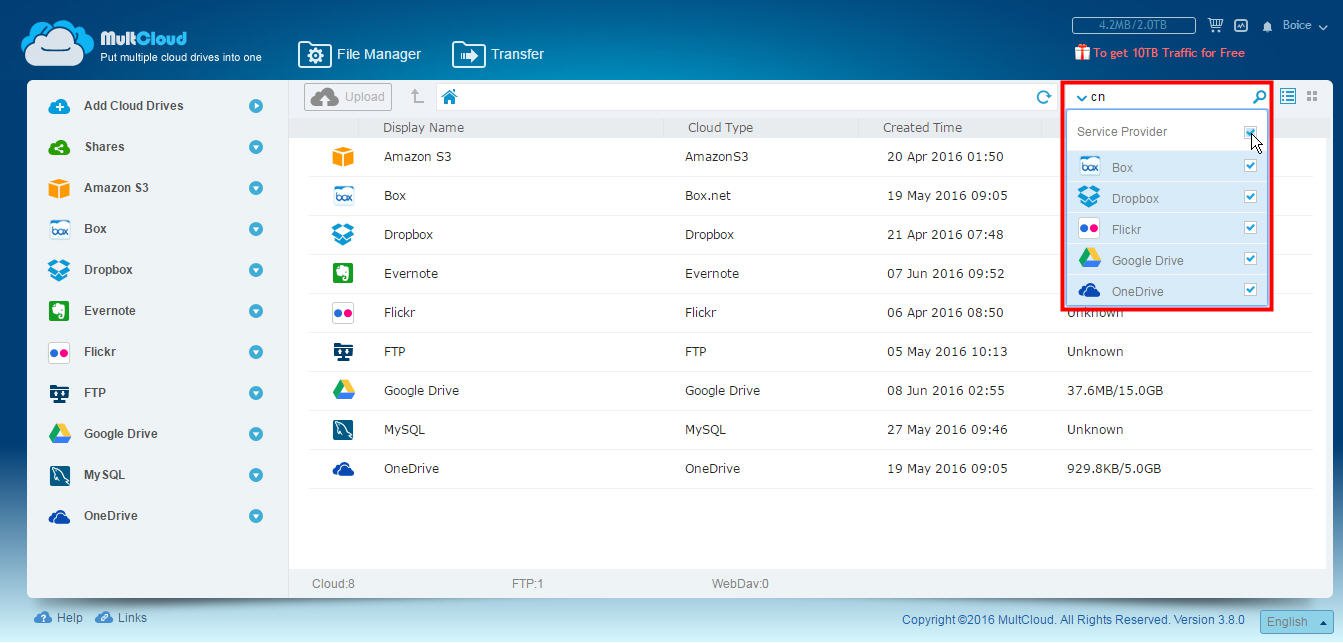Uncheck the Flickr checkbox in search filter
The width and height of the screenshot is (1343, 643).
tap(1250, 228)
